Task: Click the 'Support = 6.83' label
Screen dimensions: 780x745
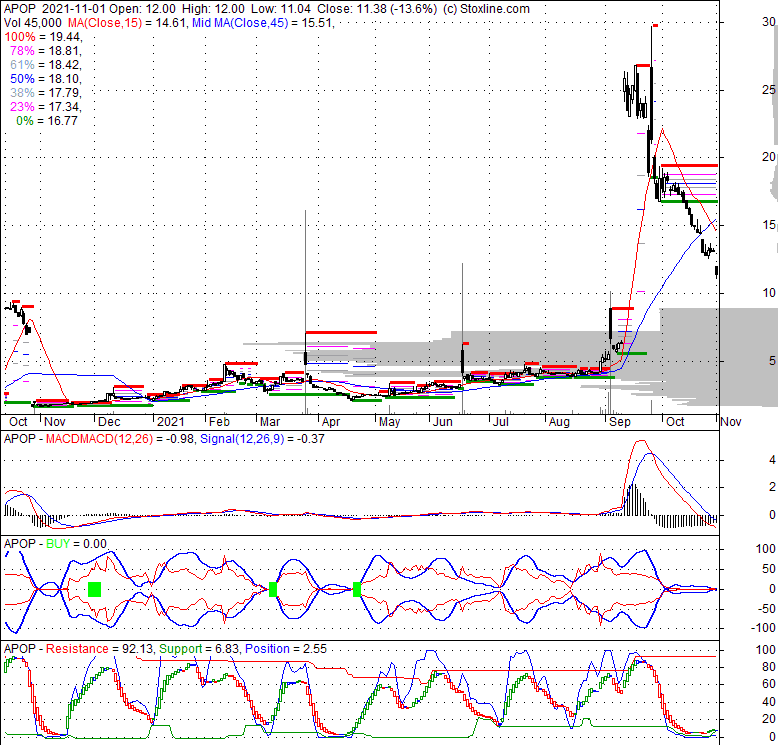Action: 199,649
